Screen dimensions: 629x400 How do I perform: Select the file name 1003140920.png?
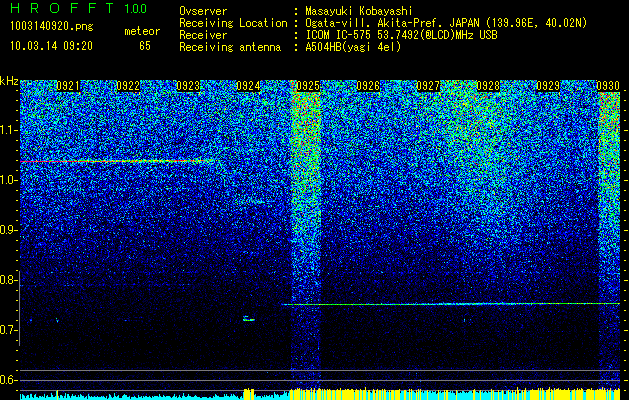pos(52,27)
